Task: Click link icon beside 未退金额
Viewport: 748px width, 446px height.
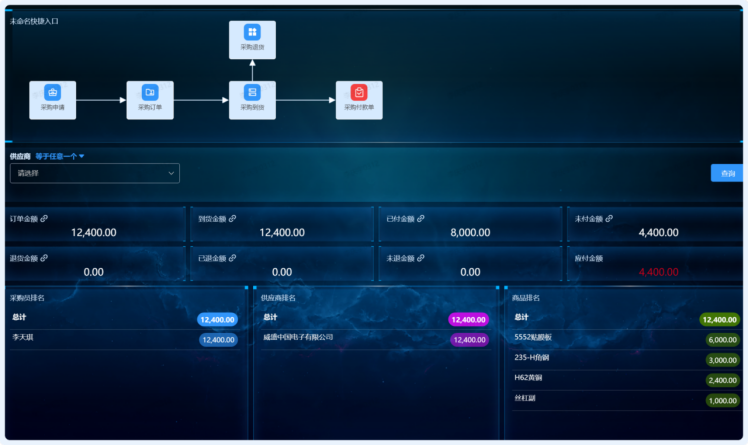Action: (421, 258)
